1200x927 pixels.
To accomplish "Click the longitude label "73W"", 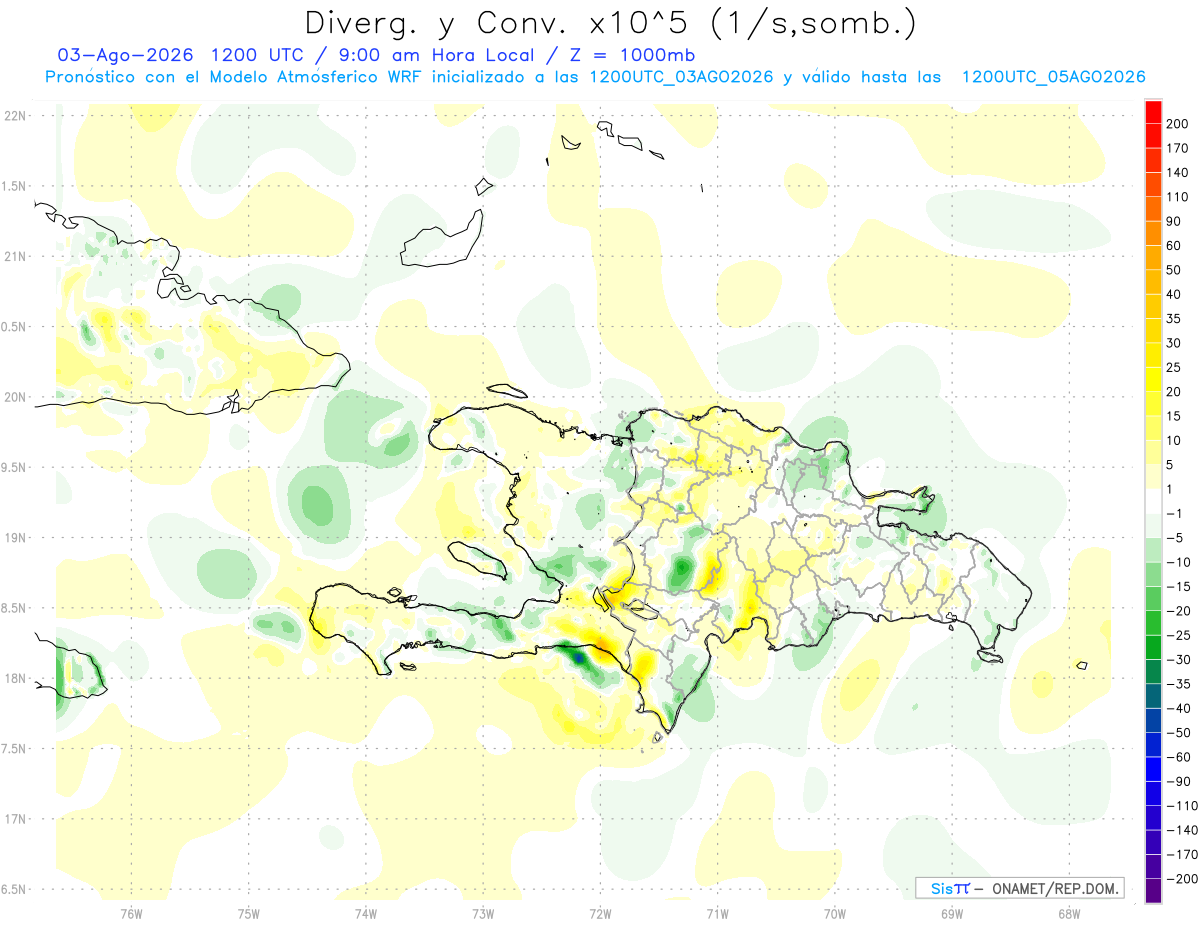I will [x=483, y=913].
